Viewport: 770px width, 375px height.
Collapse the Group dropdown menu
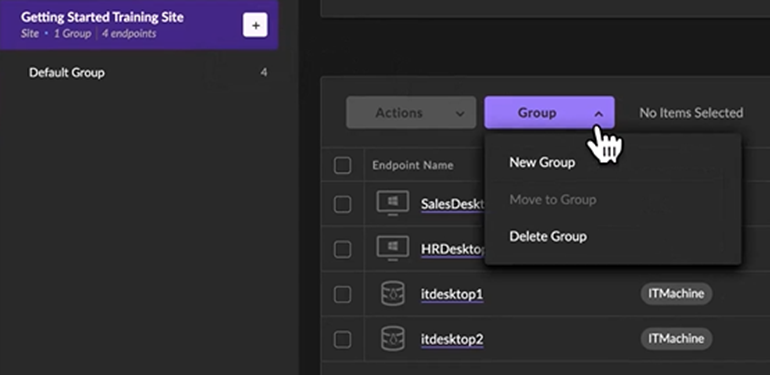tap(549, 112)
